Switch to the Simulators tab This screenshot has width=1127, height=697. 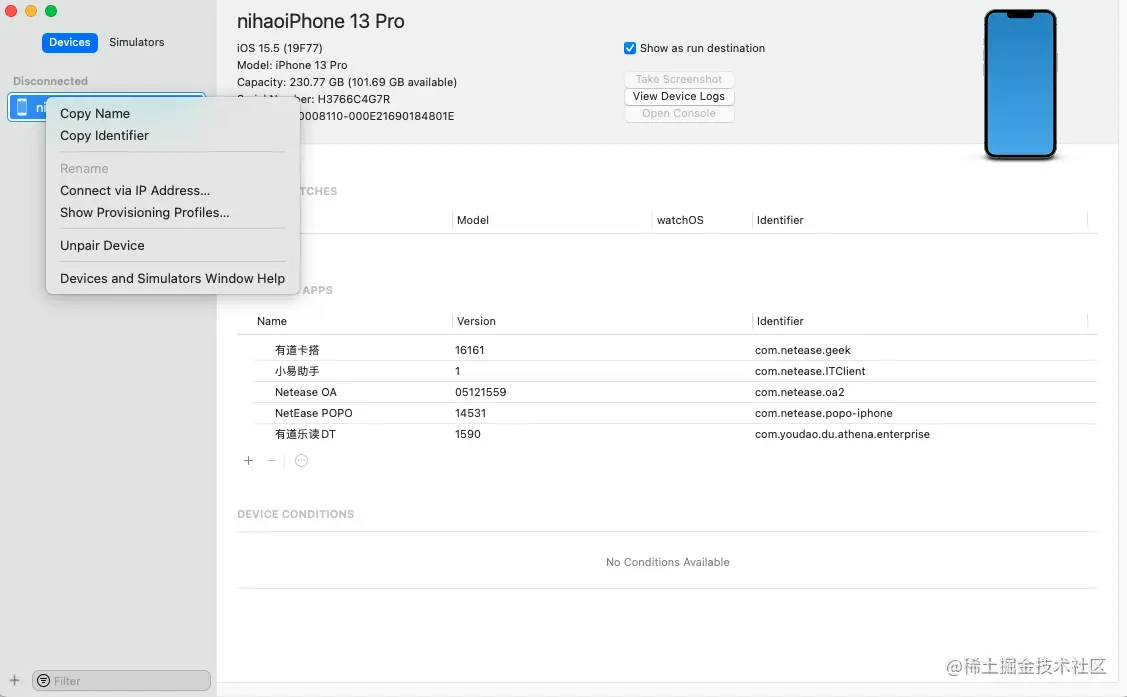click(x=137, y=42)
